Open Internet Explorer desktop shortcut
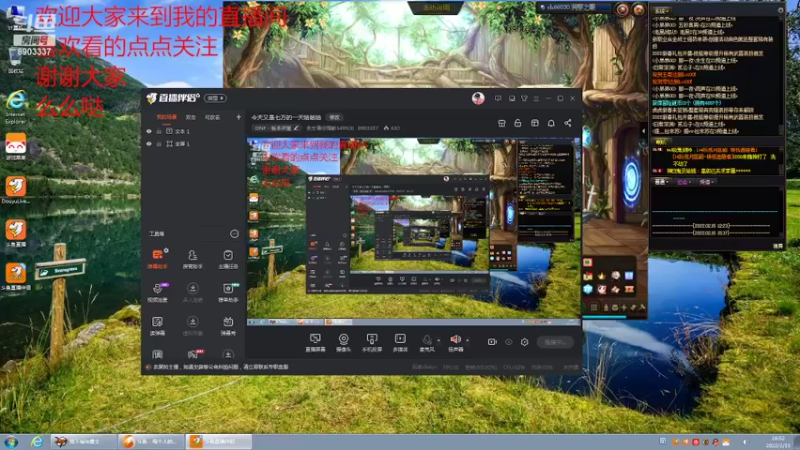Viewport: 800px width, 450px height. (16, 107)
